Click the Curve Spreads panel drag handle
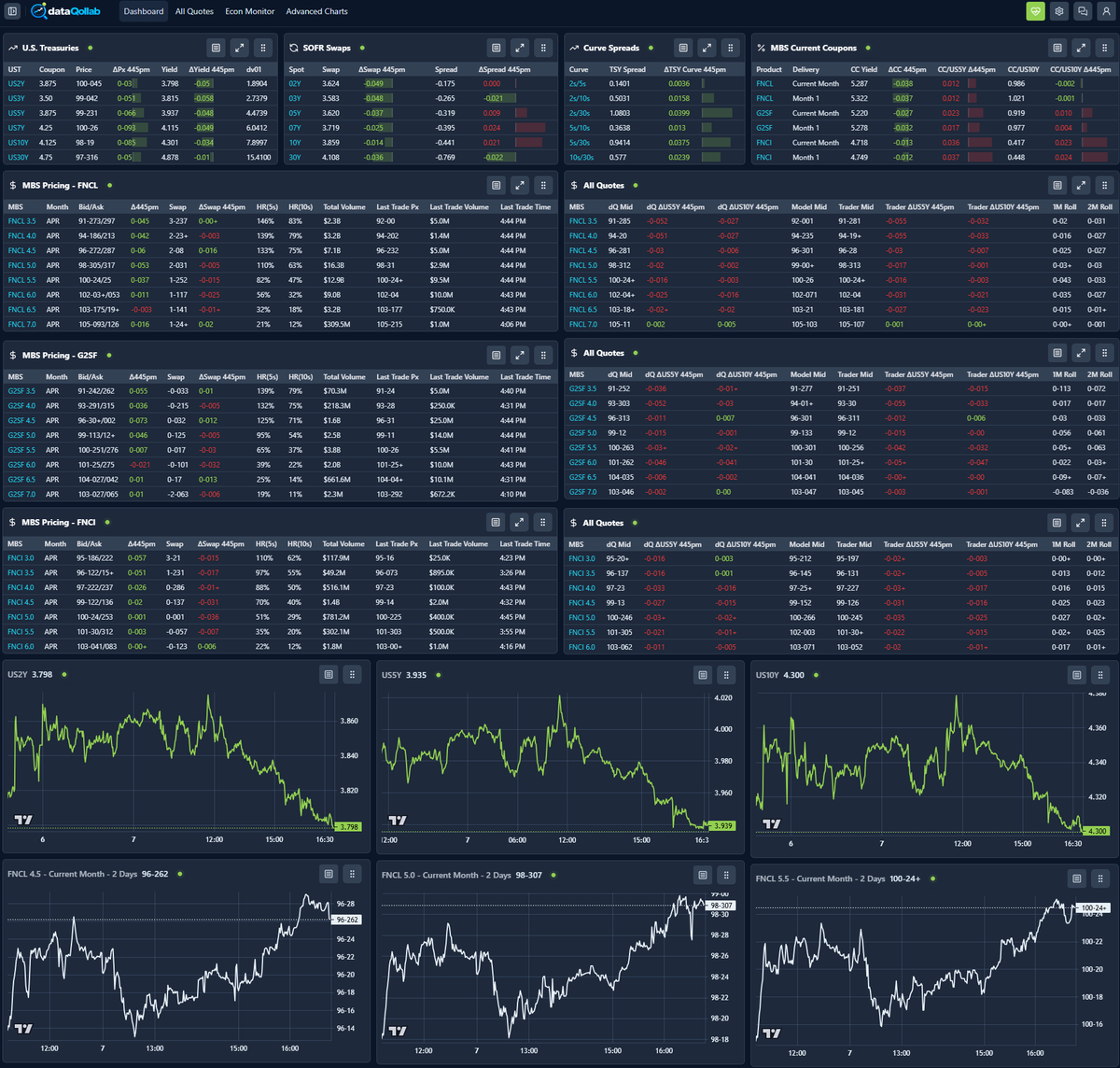 click(x=731, y=48)
